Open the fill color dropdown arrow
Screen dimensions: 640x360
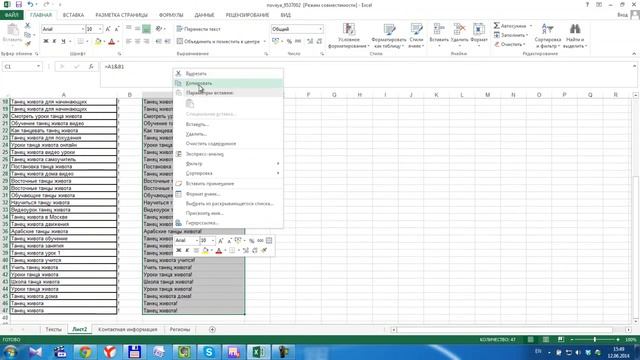(x=104, y=42)
